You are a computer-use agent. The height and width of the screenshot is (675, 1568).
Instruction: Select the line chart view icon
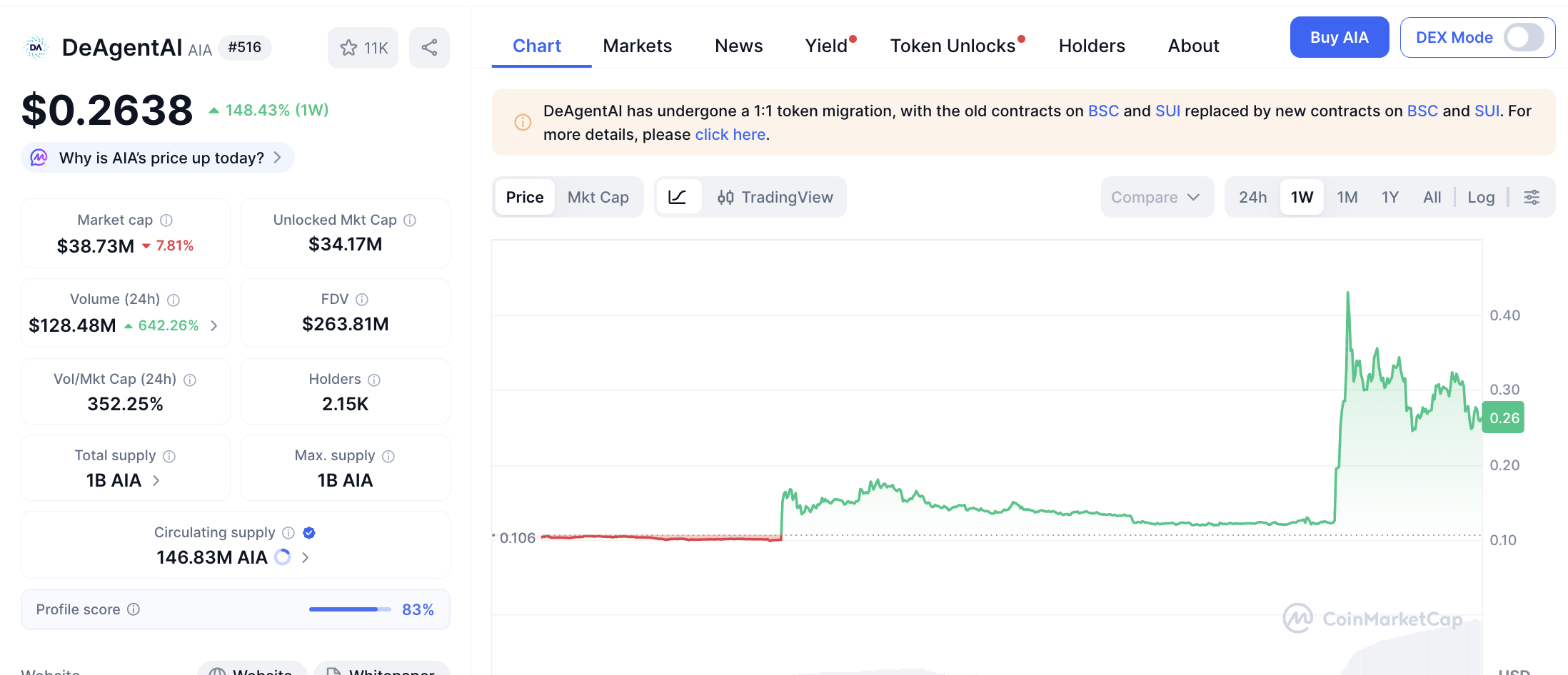click(x=677, y=197)
